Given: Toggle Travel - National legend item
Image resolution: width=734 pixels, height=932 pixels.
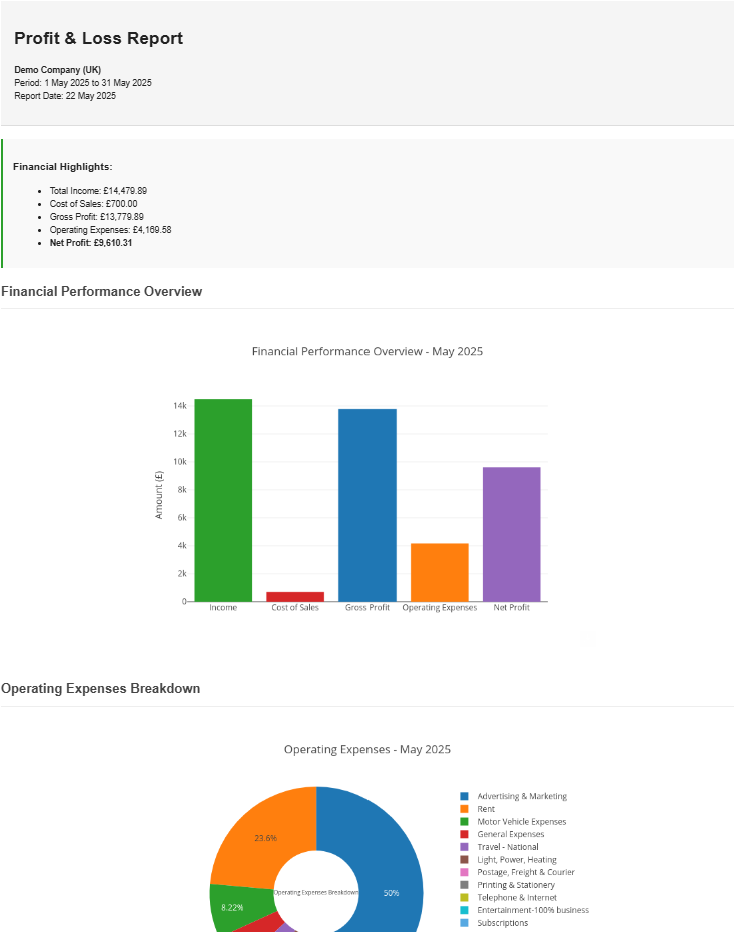Looking at the screenshot, I should click(507, 847).
